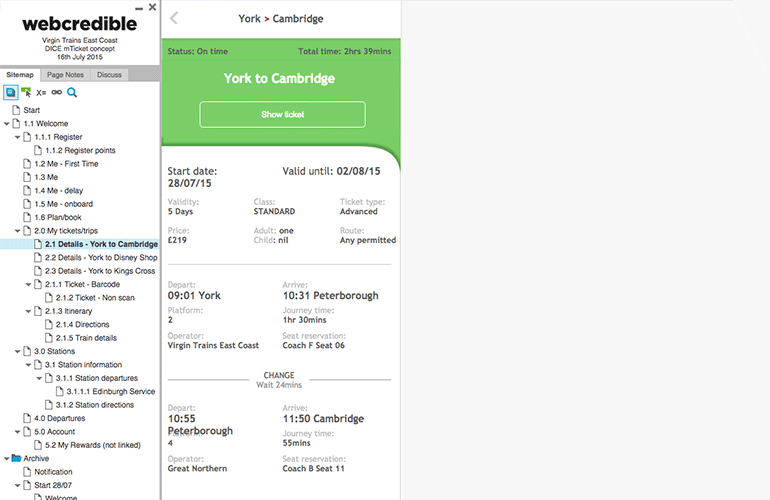Switch to the Discuss tab
Screen dimensions: 770x500
109,75
